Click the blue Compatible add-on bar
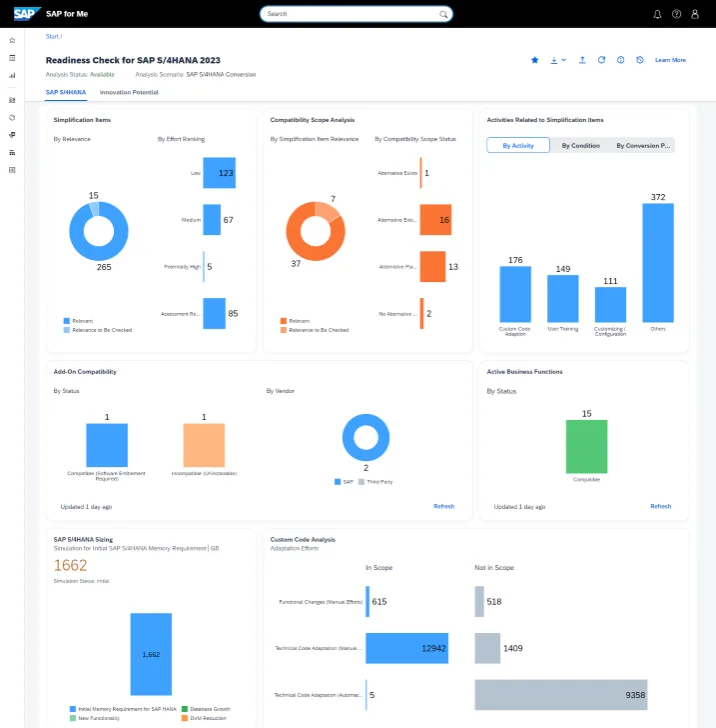716x728 pixels. pyautogui.click(x=107, y=445)
